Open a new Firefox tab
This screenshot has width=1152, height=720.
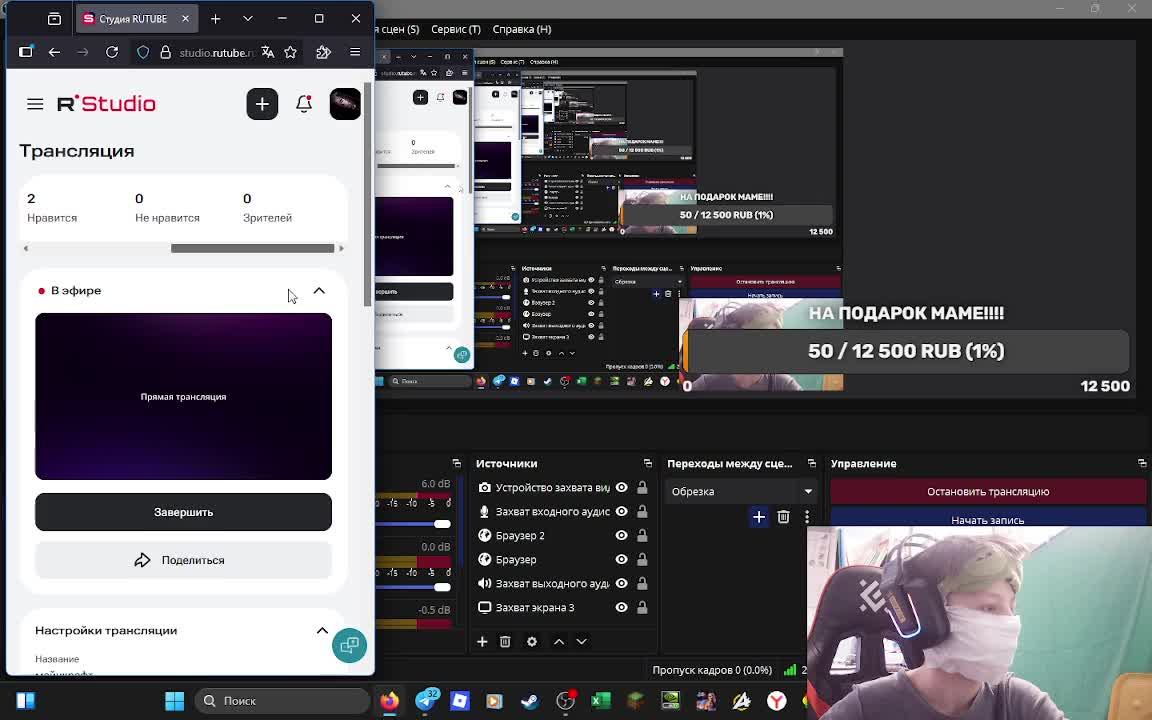(x=215, y=19)
